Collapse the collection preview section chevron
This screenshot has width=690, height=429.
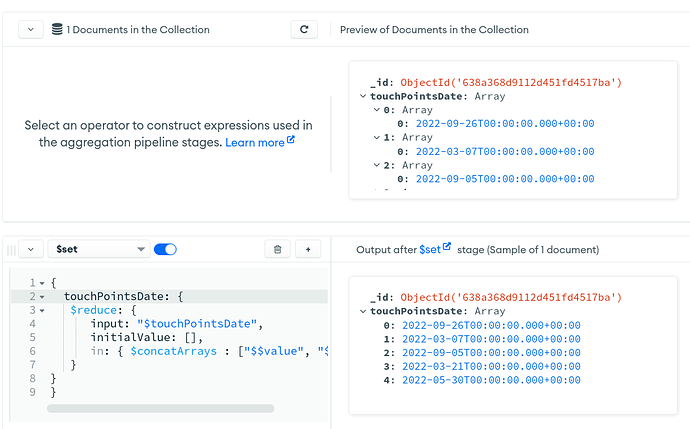tap(30, 30)
